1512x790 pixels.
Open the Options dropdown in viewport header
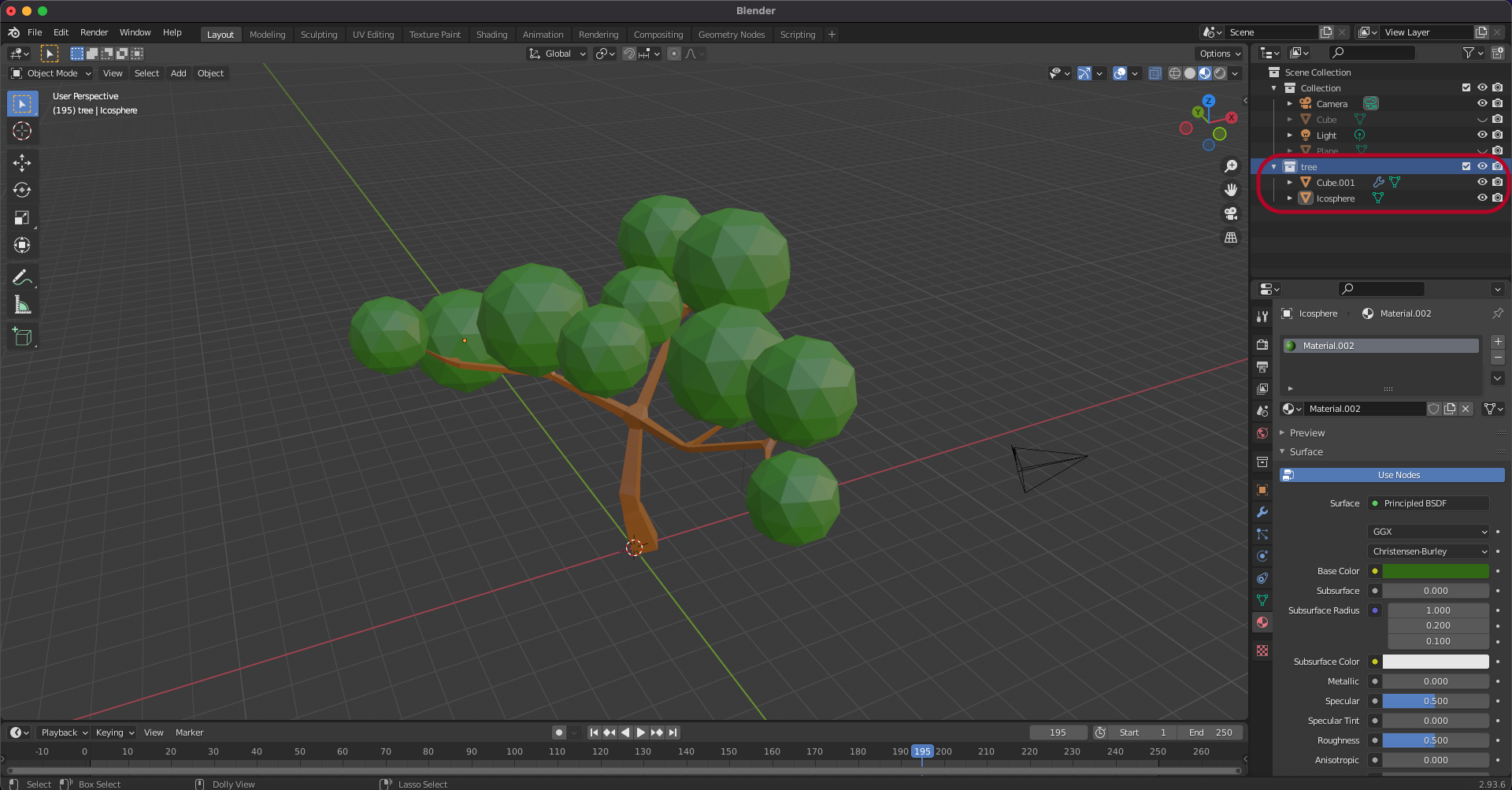pyautogui.click(x=1219, y=54)
